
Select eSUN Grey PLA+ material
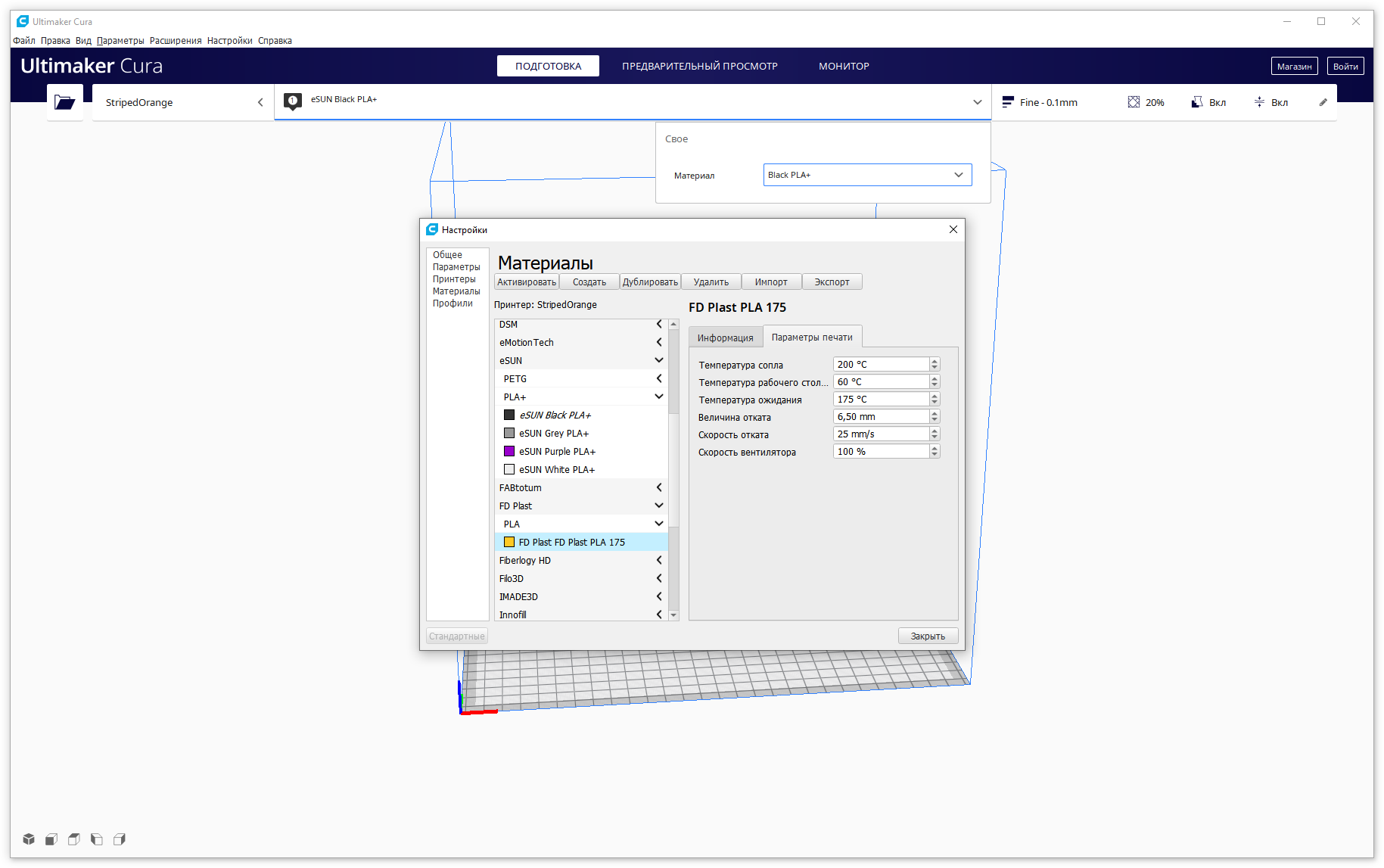tap(581, 433)
